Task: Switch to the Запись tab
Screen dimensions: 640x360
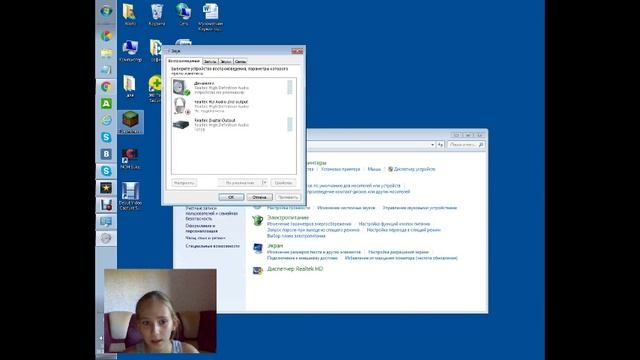Action: (x=210, y=62)
